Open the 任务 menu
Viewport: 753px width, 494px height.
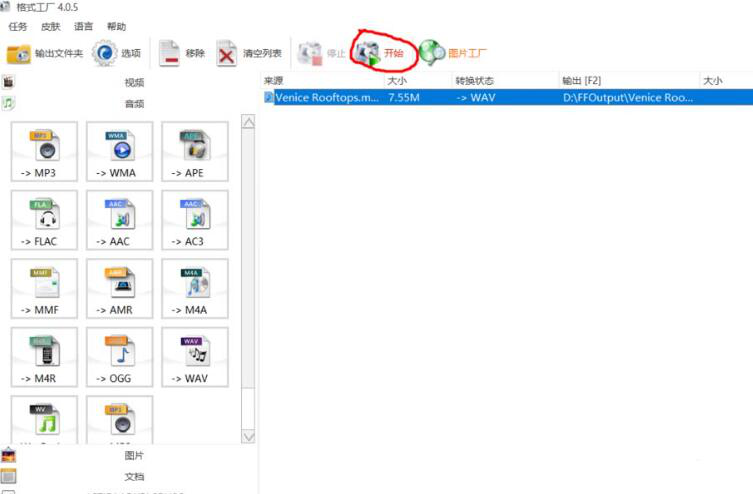(18, 26)
